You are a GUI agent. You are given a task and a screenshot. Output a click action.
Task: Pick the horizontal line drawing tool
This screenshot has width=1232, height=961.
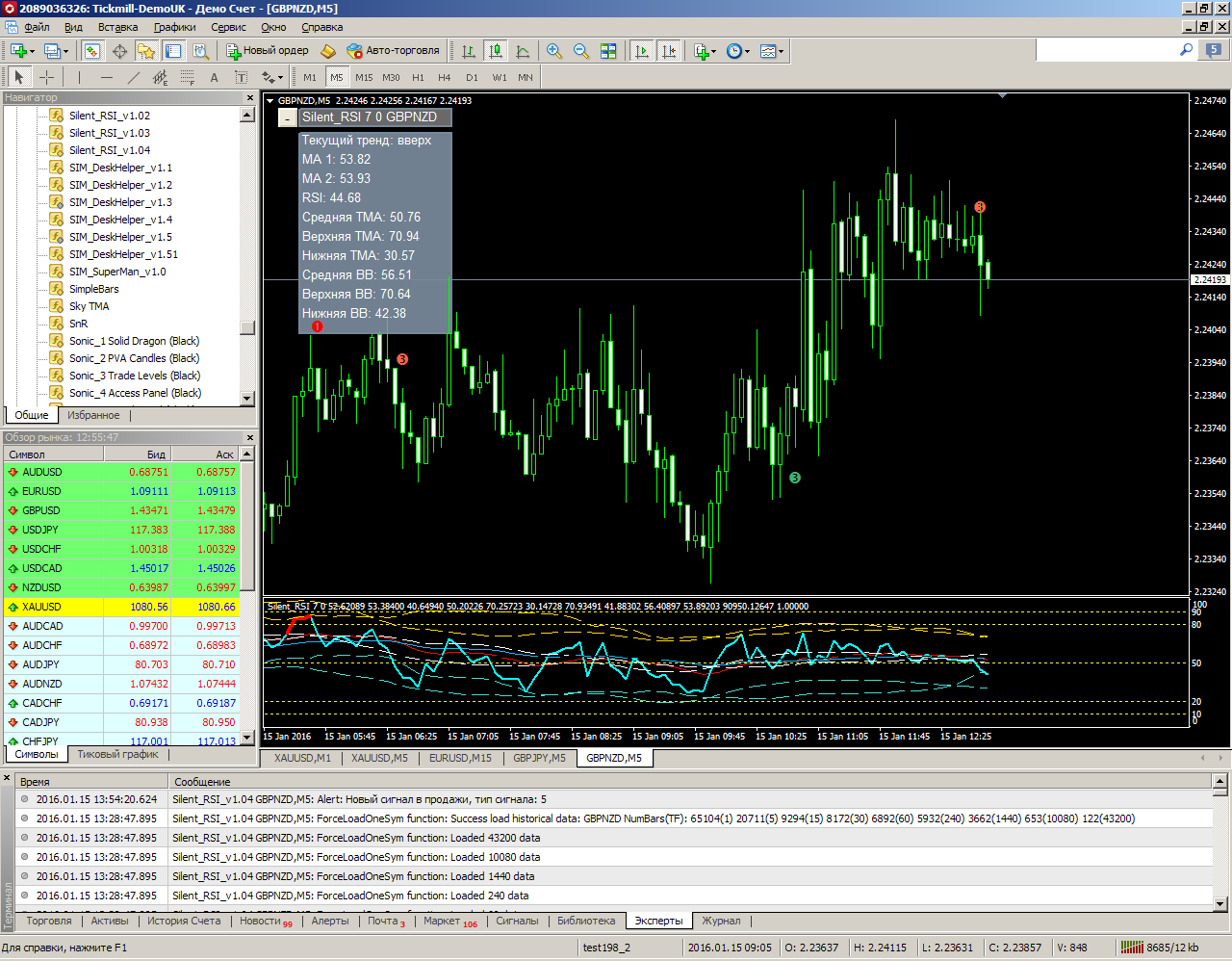pyautogui.click(x=106, y=77)
